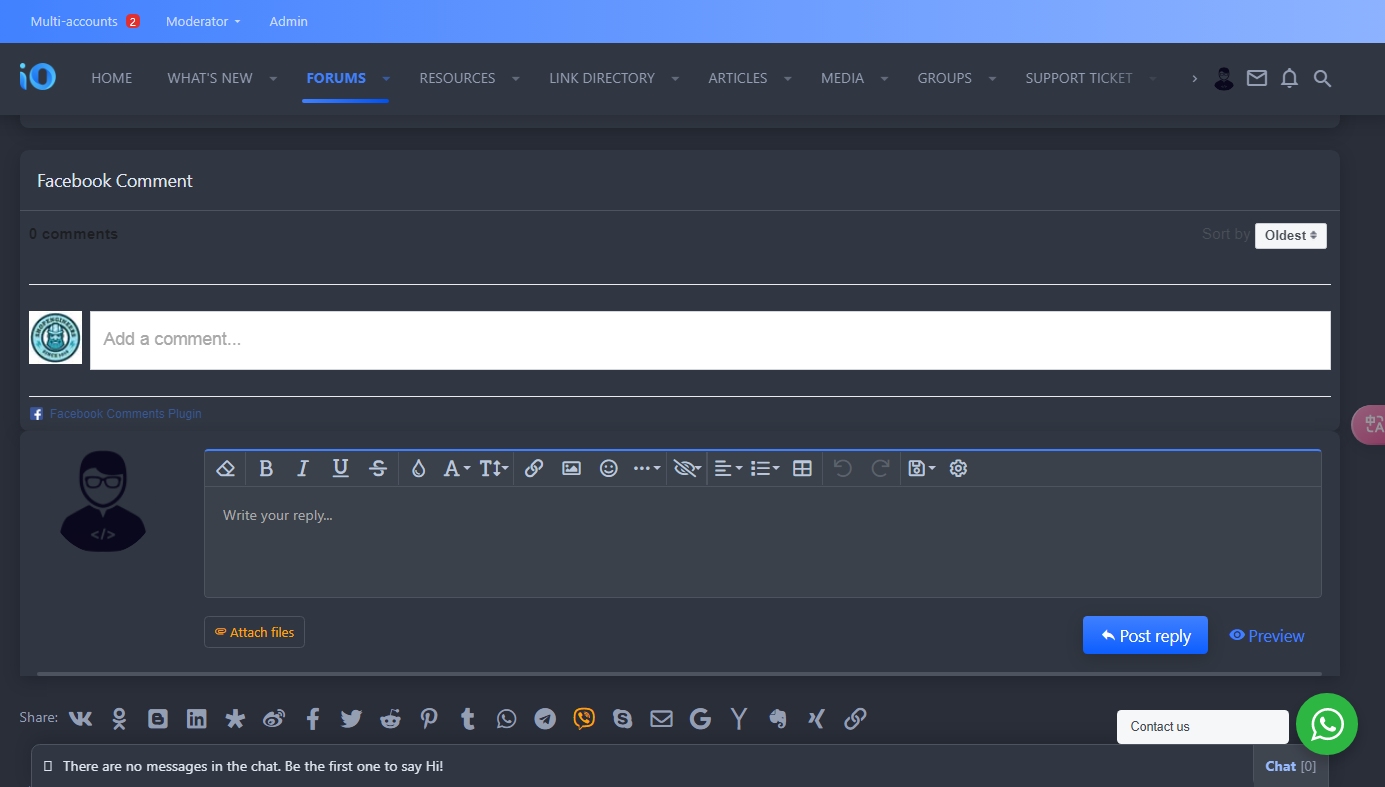Click the insert image icon
The width and height of the screenshot is (1385, 787).
(571, 468)
